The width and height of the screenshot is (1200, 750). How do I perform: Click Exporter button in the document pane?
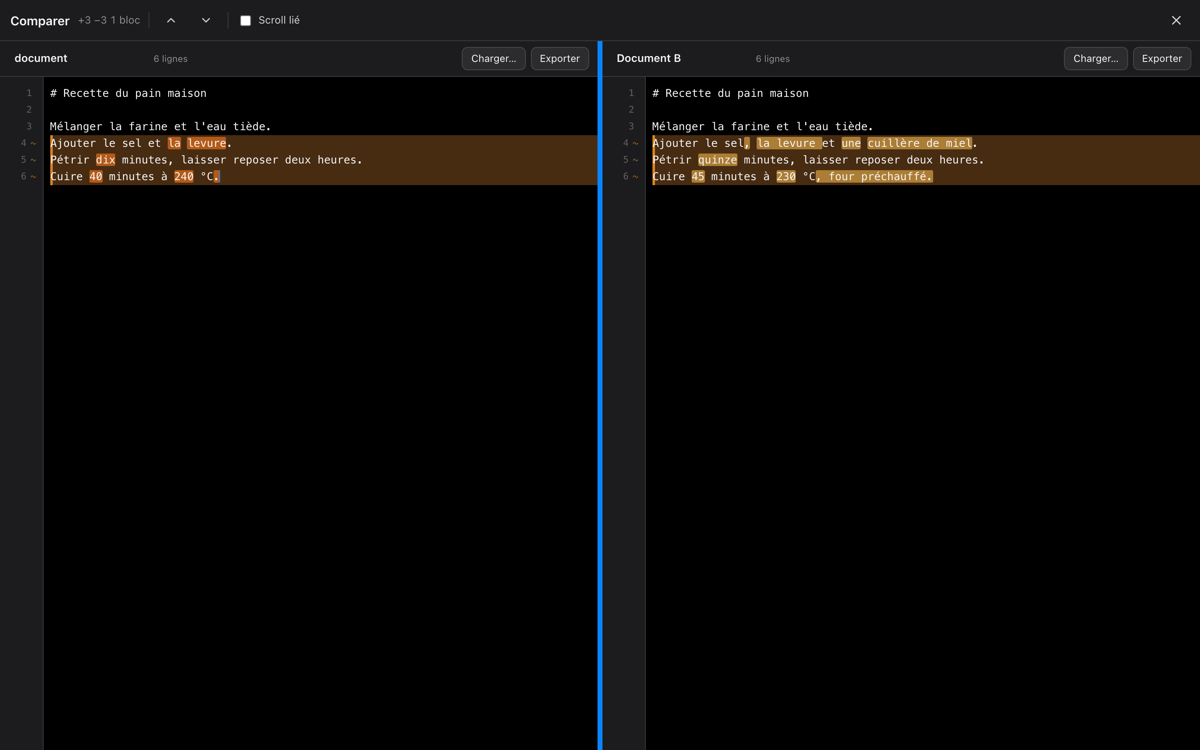(560, 58)
